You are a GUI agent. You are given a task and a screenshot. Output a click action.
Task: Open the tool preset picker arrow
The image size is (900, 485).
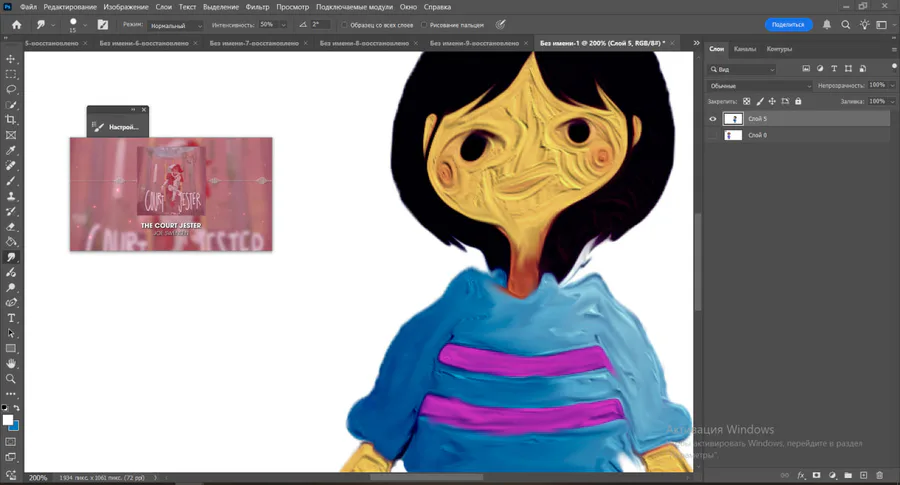tap(53, 25)
